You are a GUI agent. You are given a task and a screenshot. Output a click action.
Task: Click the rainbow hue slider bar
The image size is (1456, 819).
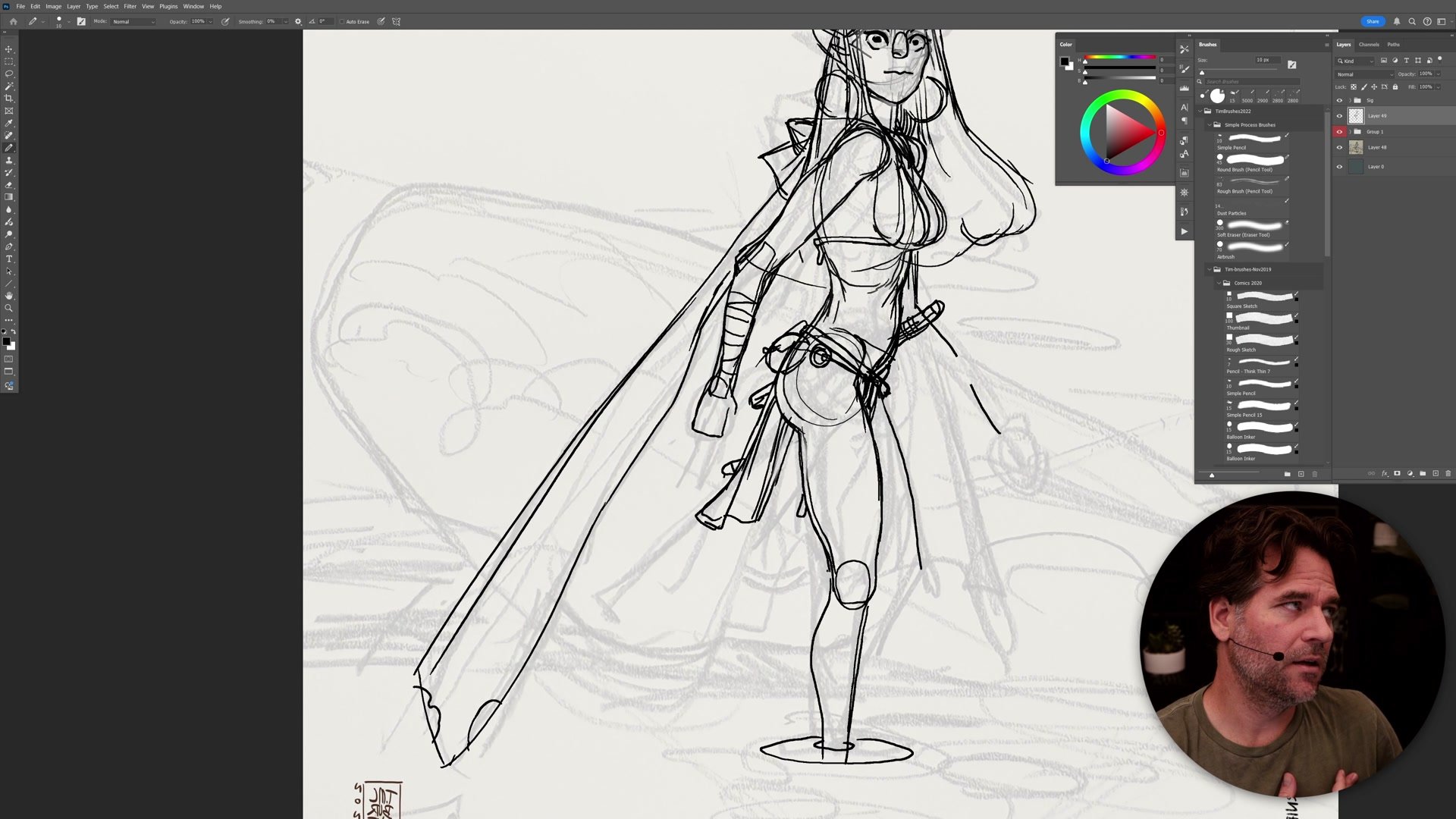point(1120,58)
